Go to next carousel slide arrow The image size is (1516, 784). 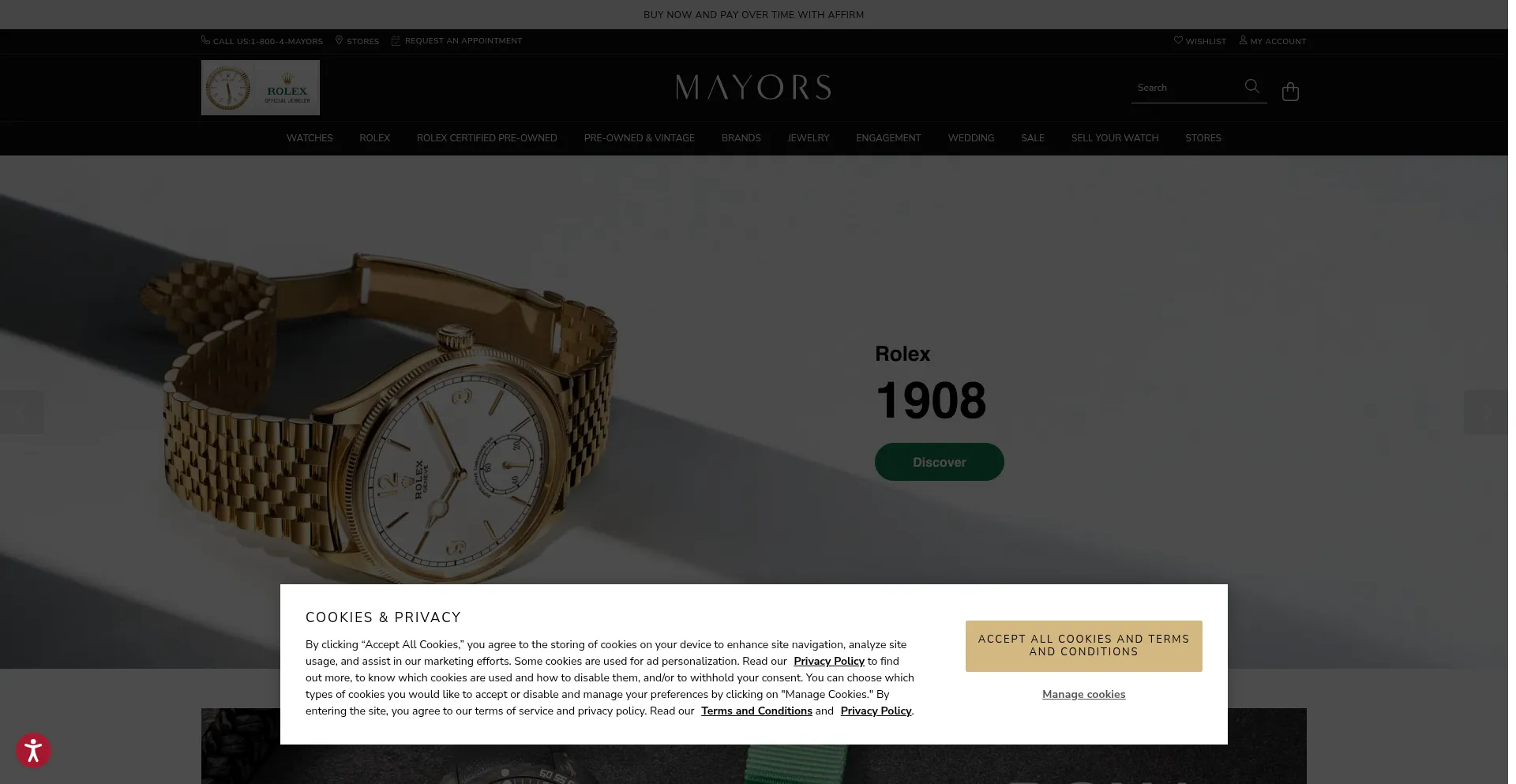click(x=1485, y=412)
